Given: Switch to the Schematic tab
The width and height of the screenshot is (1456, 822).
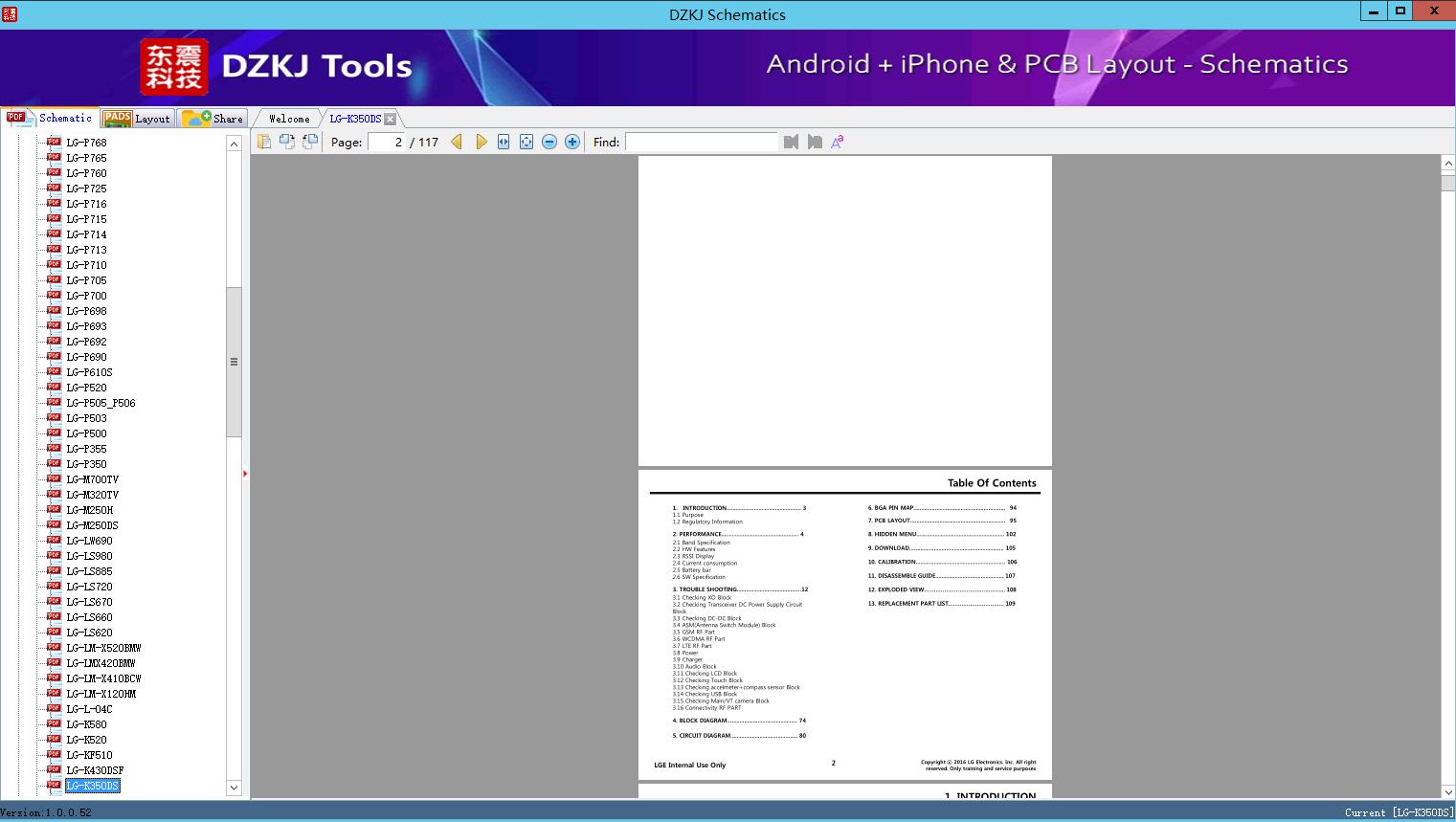Looking at the screenshot, I should coord(50,118).
